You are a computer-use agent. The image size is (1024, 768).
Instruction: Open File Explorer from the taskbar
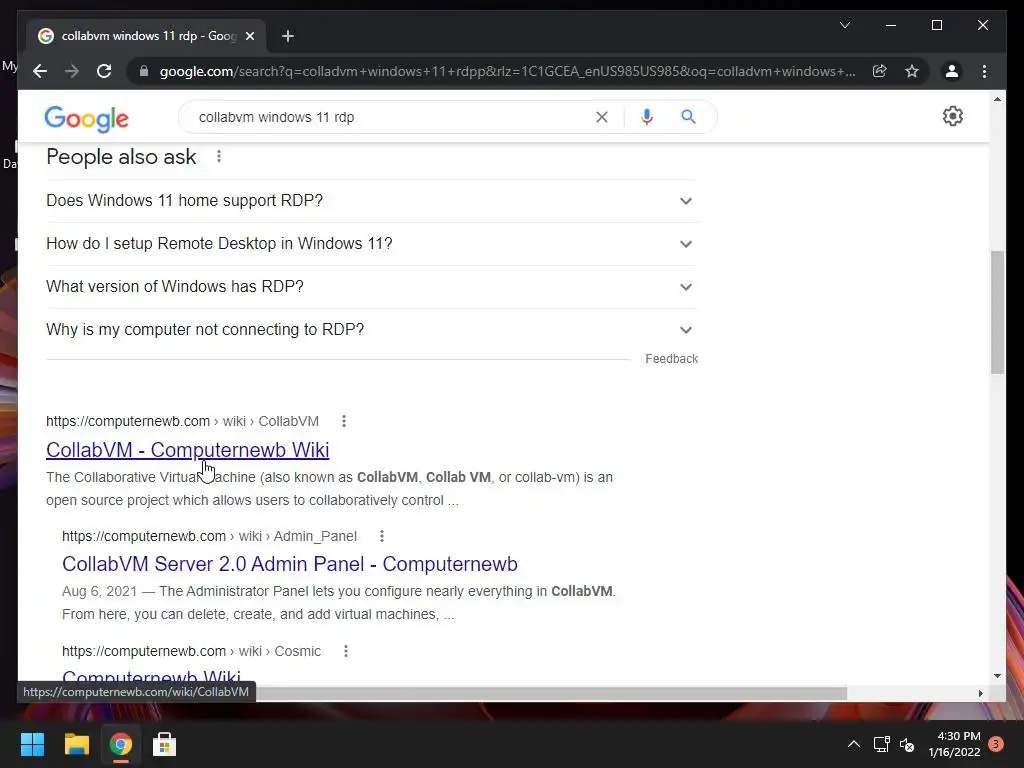[x=76, y=744]
